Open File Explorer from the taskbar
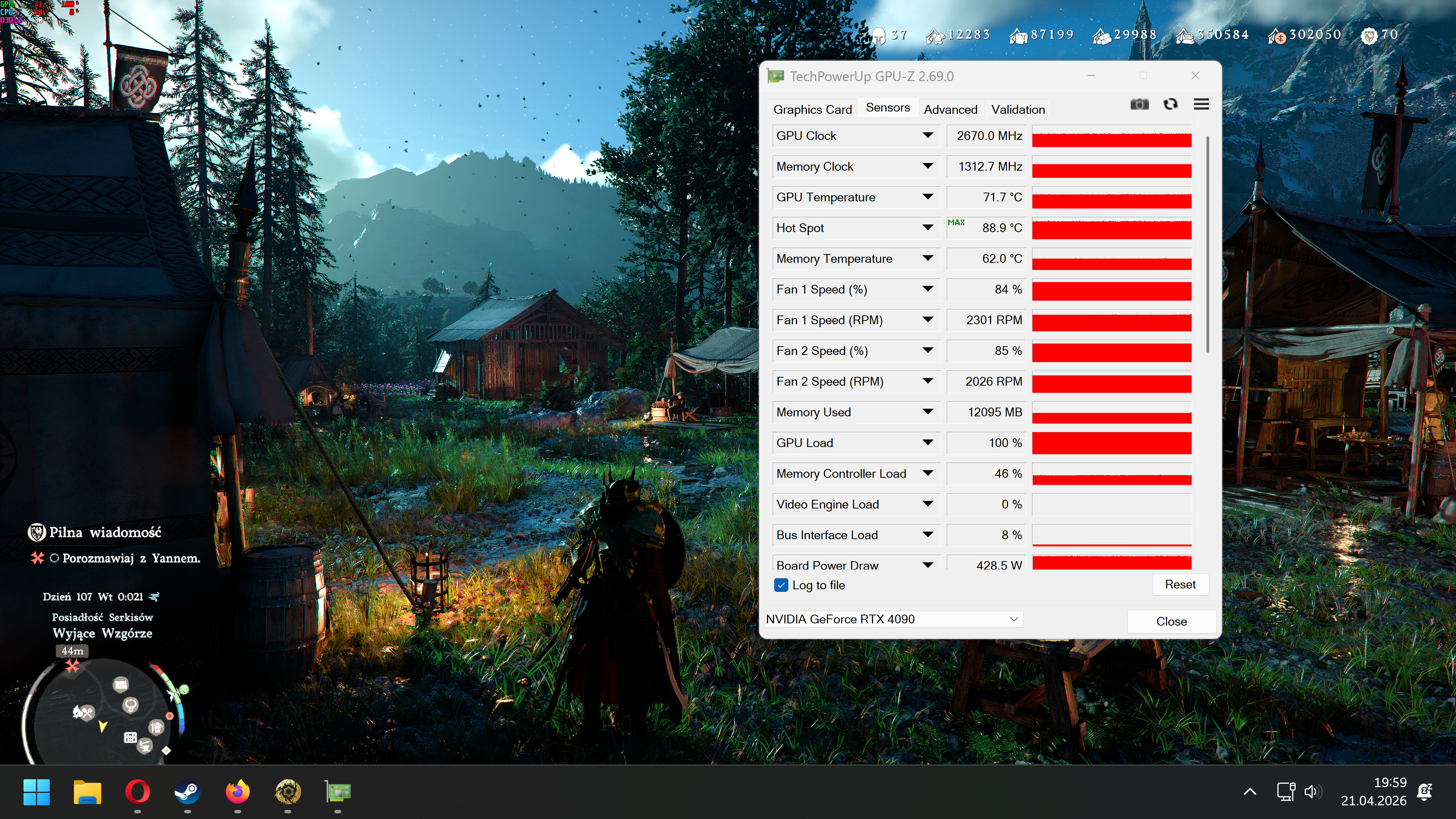 tap(87, 792)
